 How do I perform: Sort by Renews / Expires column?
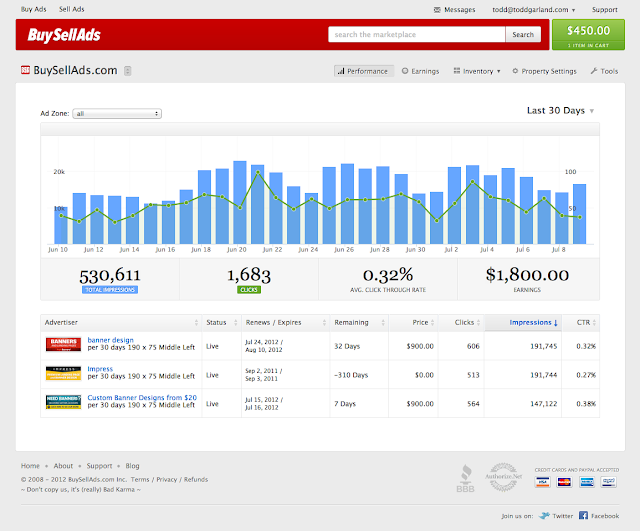286,322
